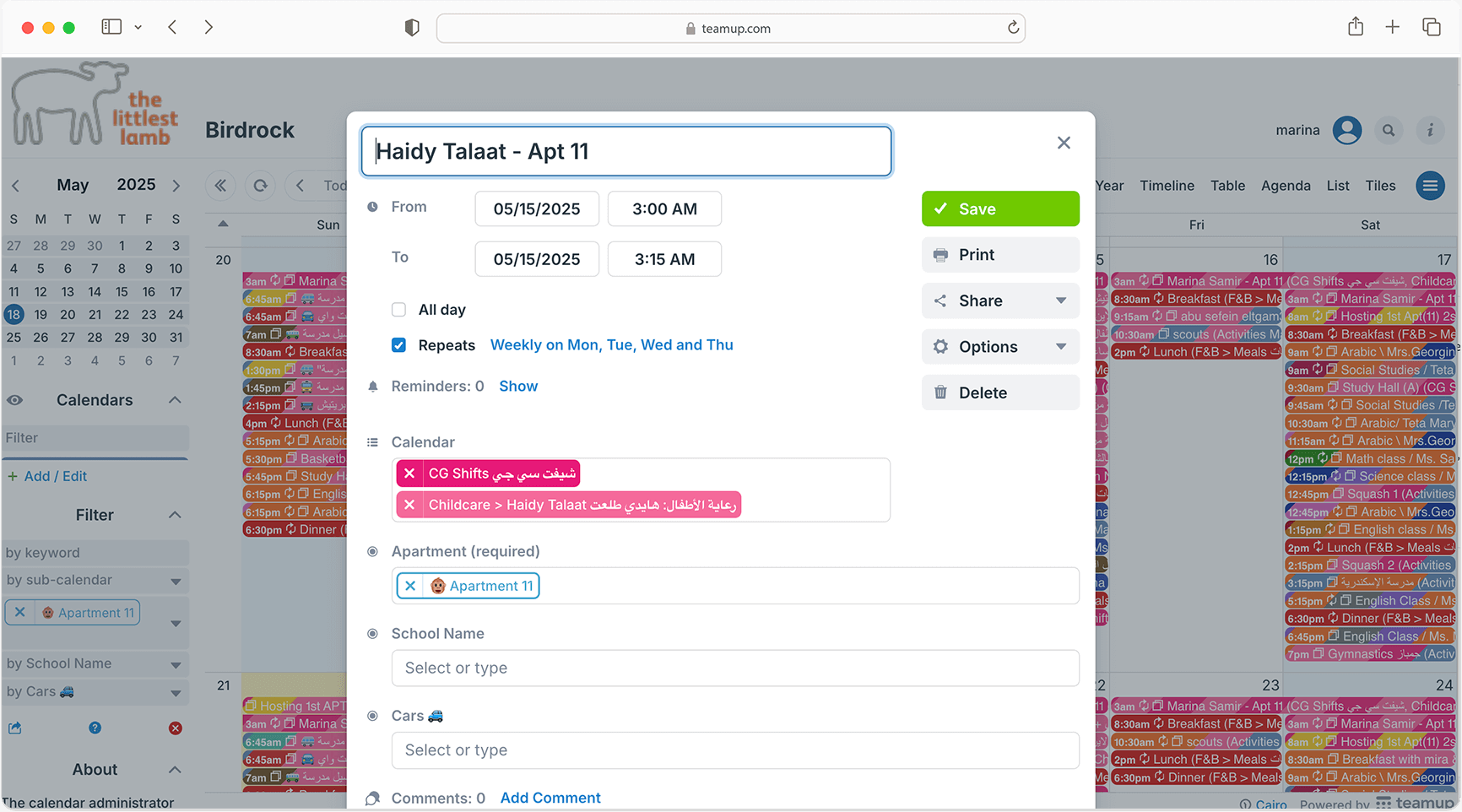
Task: Open the Safari share menu
Action: click(1356, 27)
